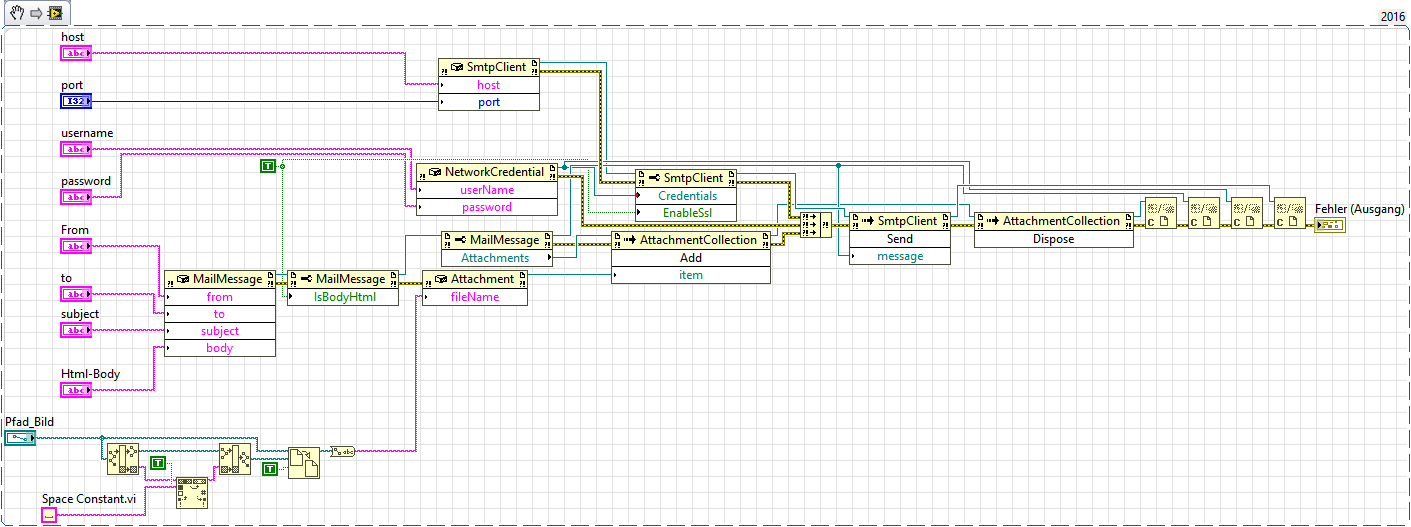This screenshot has height=527, width=1411.
Task: Click the message parameter row of Send
Action: pos(900,256)
